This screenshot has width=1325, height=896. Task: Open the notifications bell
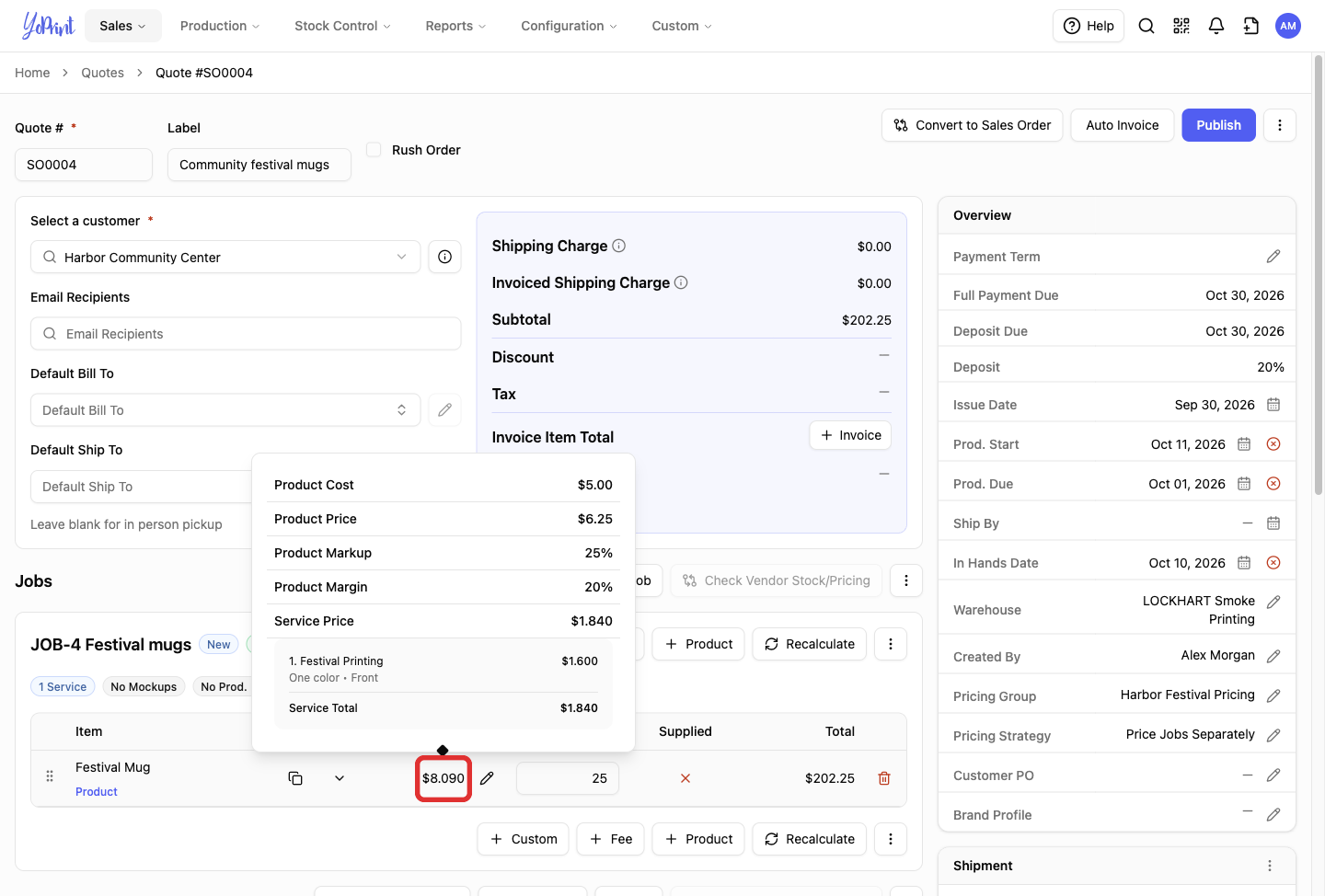(x=1216, y=26)
